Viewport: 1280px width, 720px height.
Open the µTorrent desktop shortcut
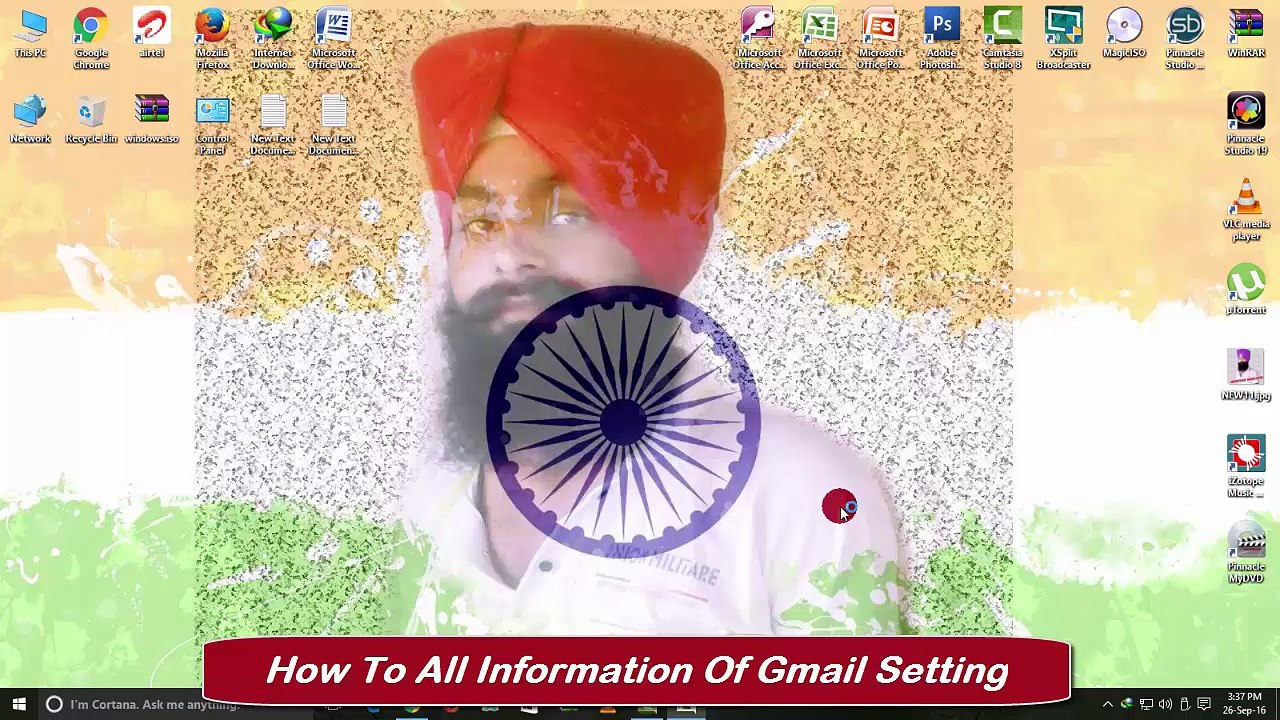point(1246,290)
